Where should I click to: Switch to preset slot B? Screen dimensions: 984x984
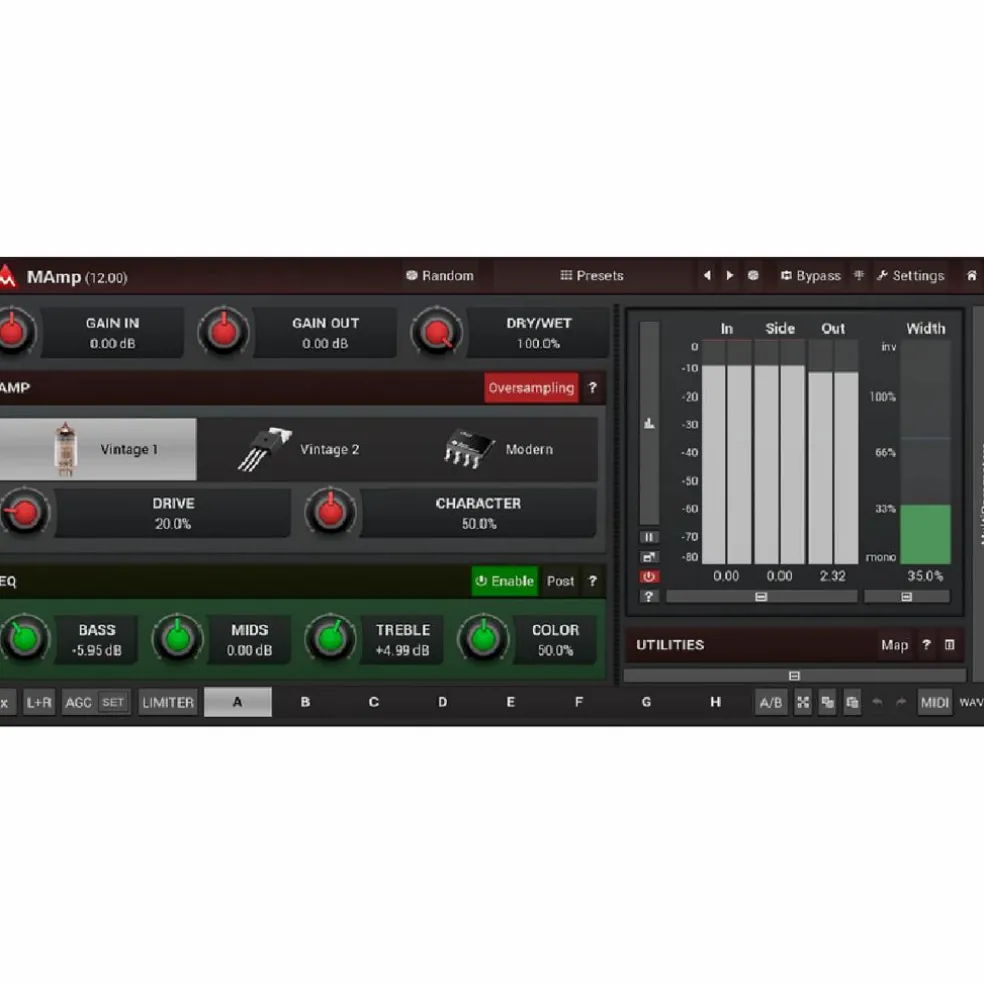point(306,702)
